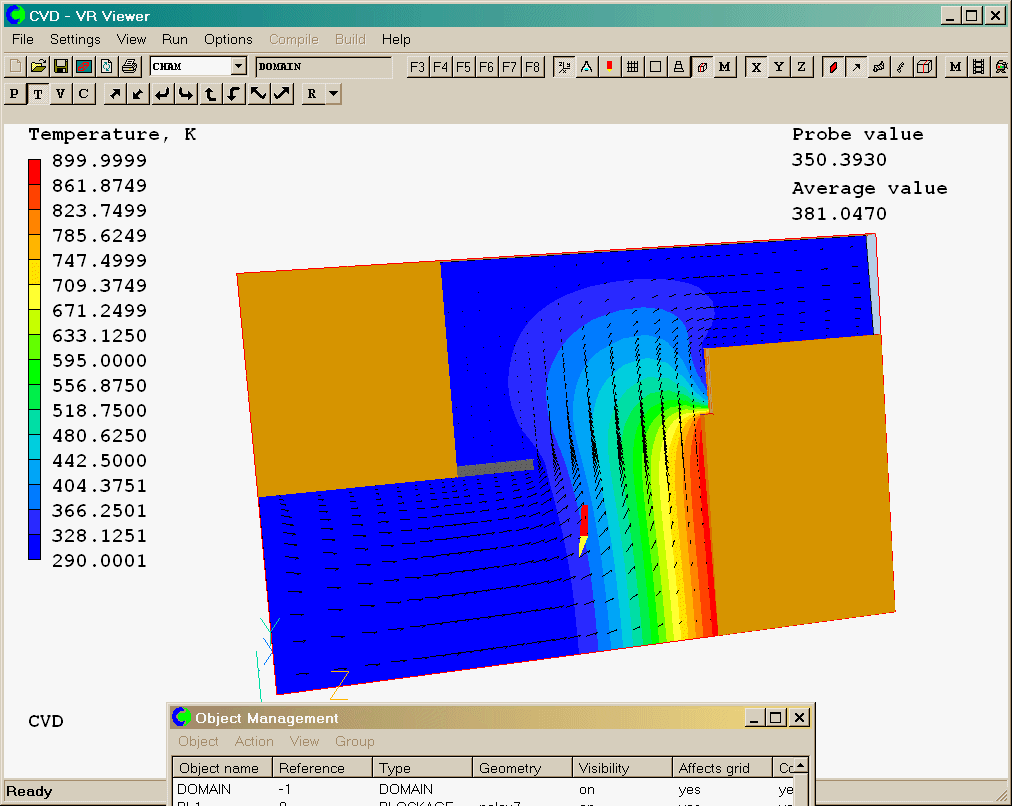The height and width of the screenshot is (806, 1012).
Task: Select the DOMAIN row in object list
Action: [x=204, y=789]
